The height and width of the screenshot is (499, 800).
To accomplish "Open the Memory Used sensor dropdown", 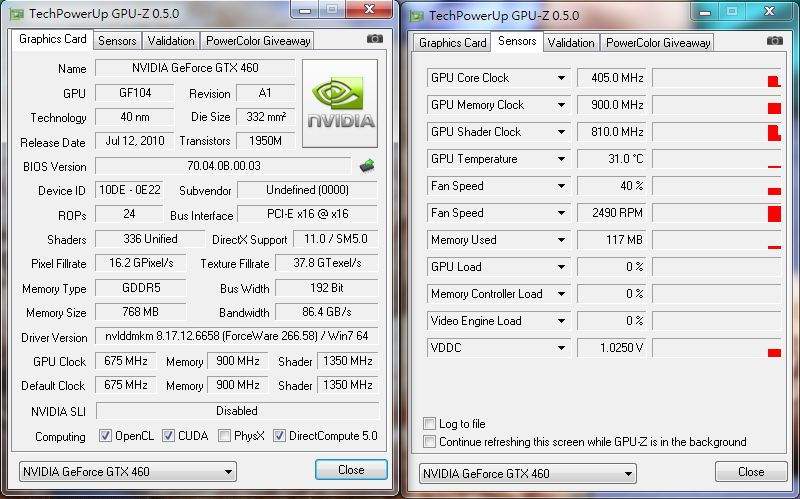I will pyautogui.click(x=561, y=240).
